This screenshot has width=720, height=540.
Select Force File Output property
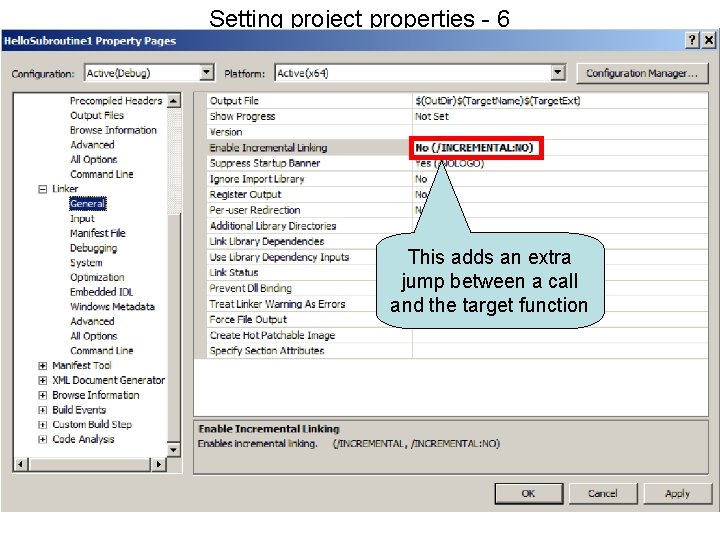pyautogui.click(x=458, y=320)
